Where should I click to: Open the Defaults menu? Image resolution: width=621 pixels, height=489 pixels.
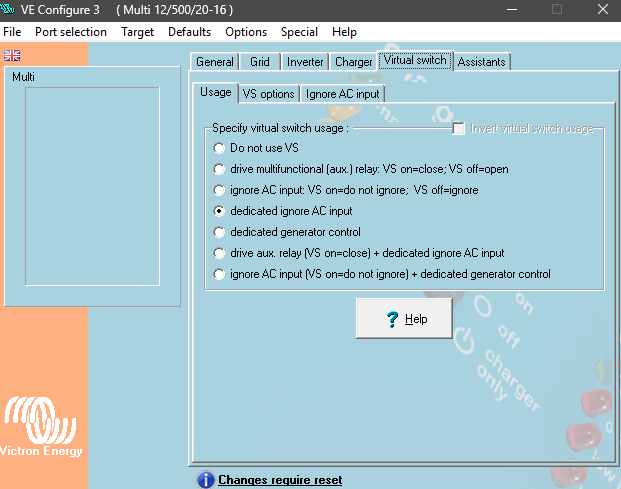(x=189, y=32)
